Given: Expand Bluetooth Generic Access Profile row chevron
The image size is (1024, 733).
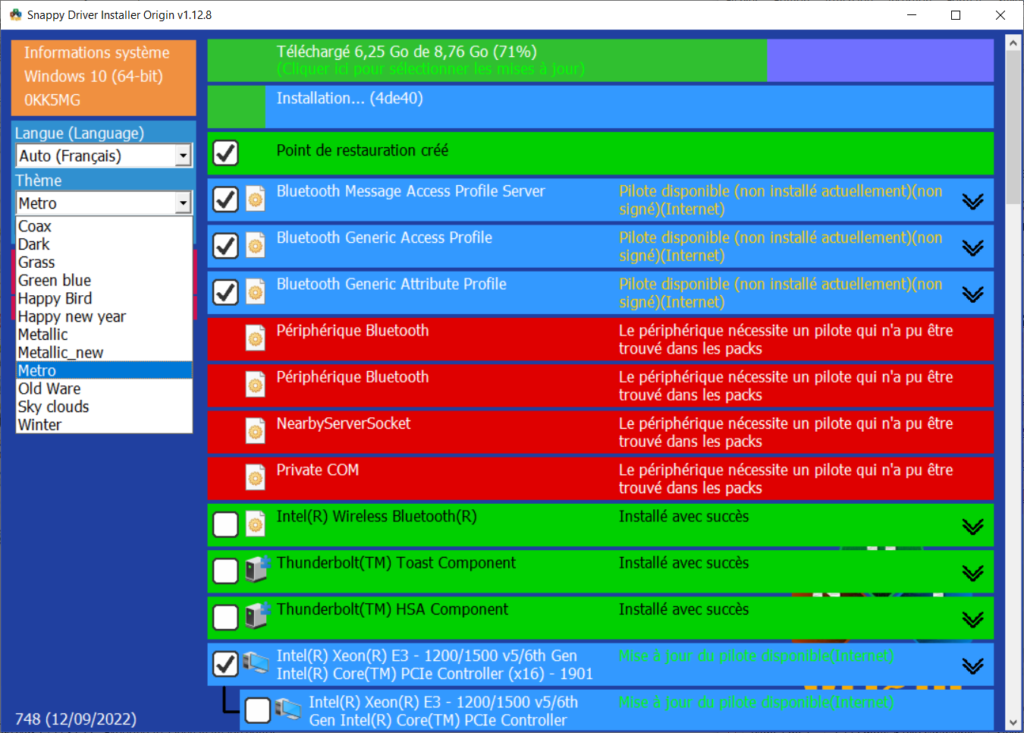Looking at the screenshot, I should [973, 248].
